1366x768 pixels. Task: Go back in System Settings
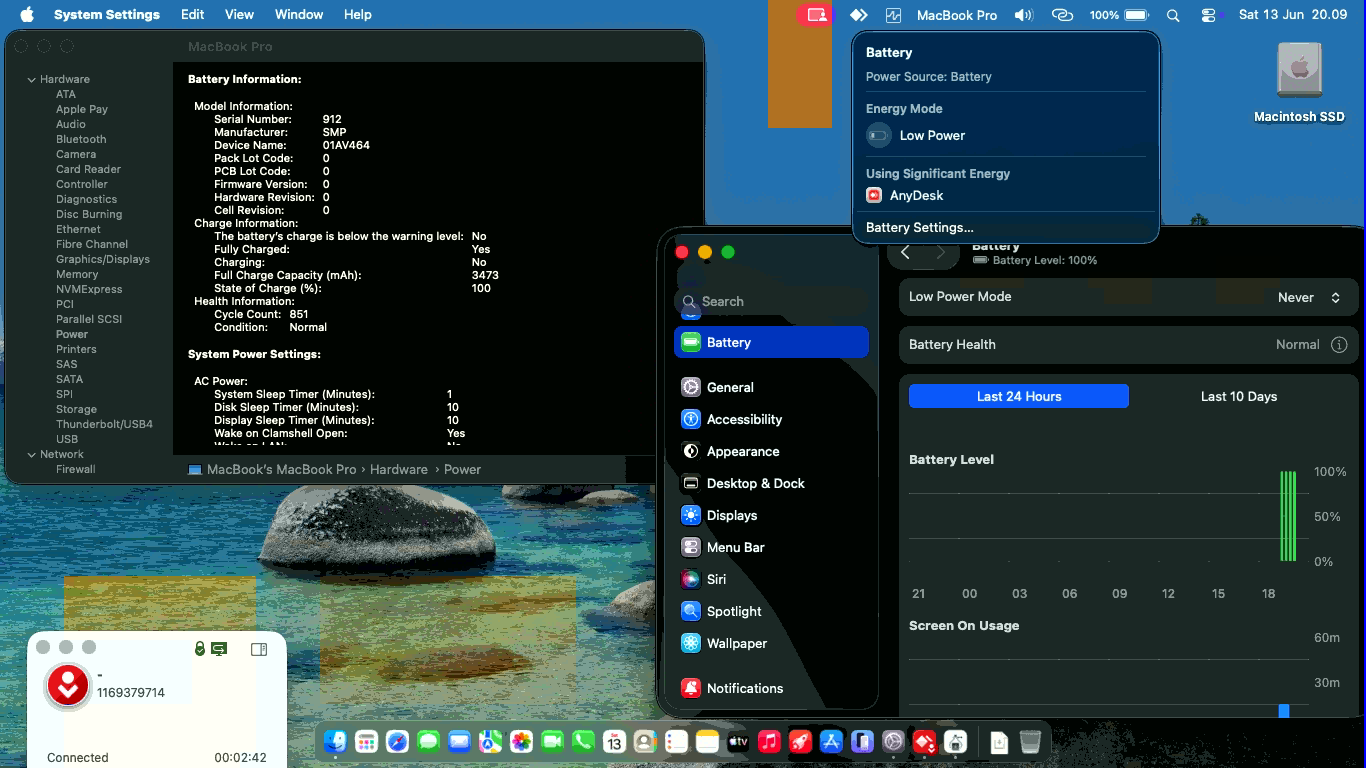click(x=905, y=253)
